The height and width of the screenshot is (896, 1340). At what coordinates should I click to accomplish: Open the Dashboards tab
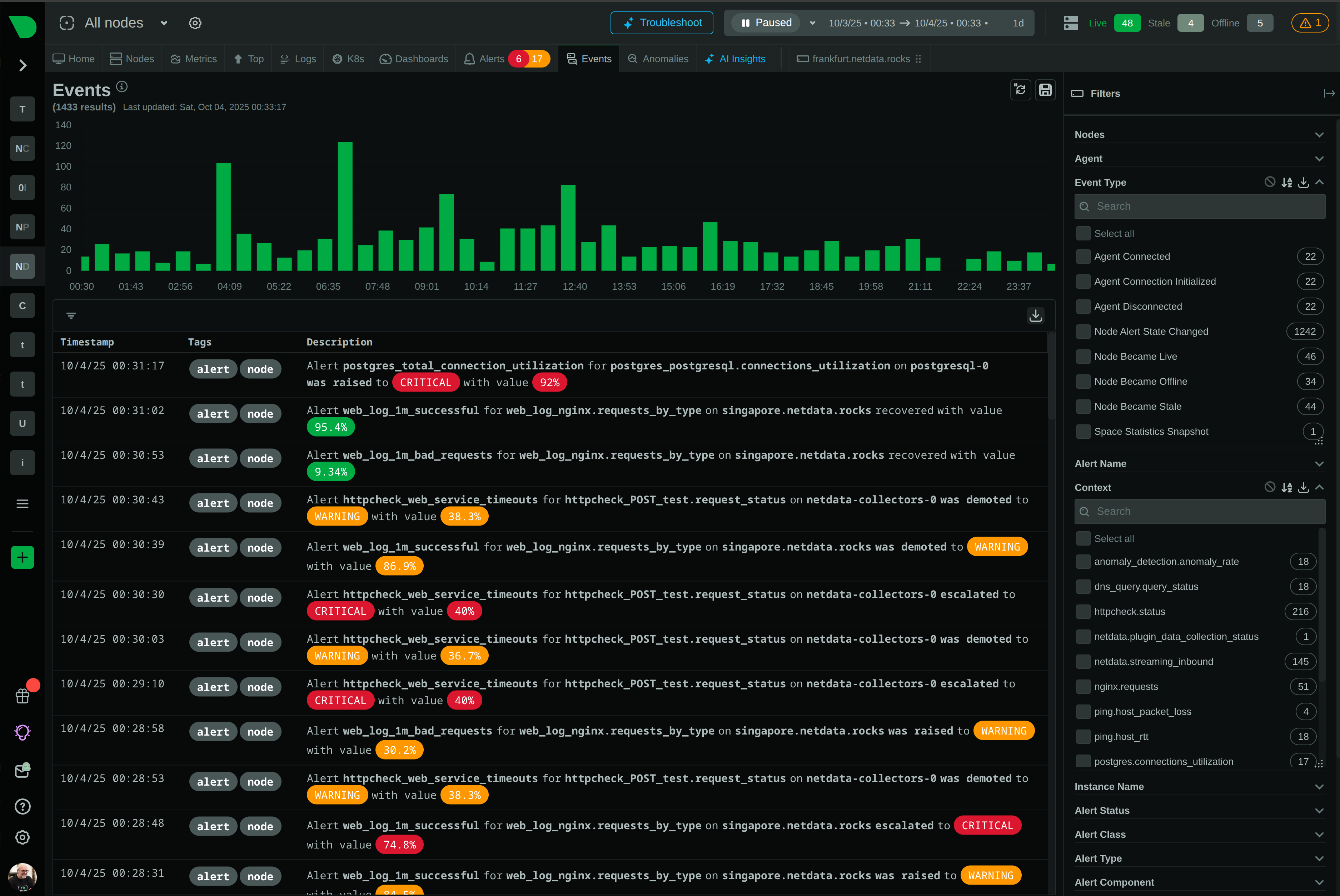click(x=414, y=59)
